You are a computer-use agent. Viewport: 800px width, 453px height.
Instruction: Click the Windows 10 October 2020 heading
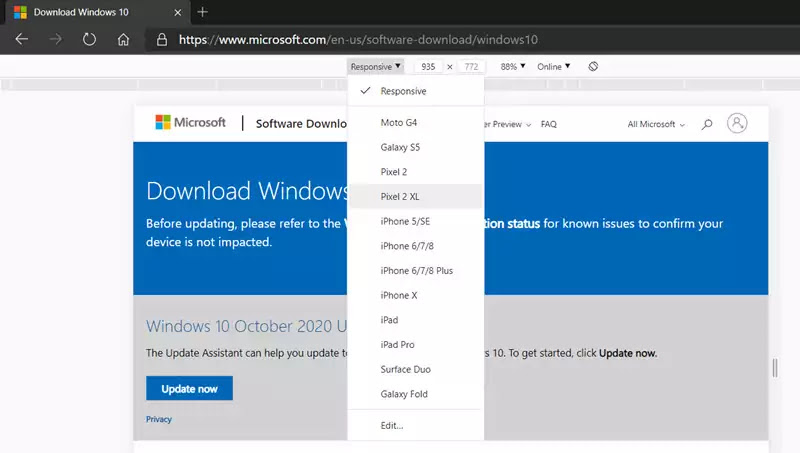(x=246, y=326)
